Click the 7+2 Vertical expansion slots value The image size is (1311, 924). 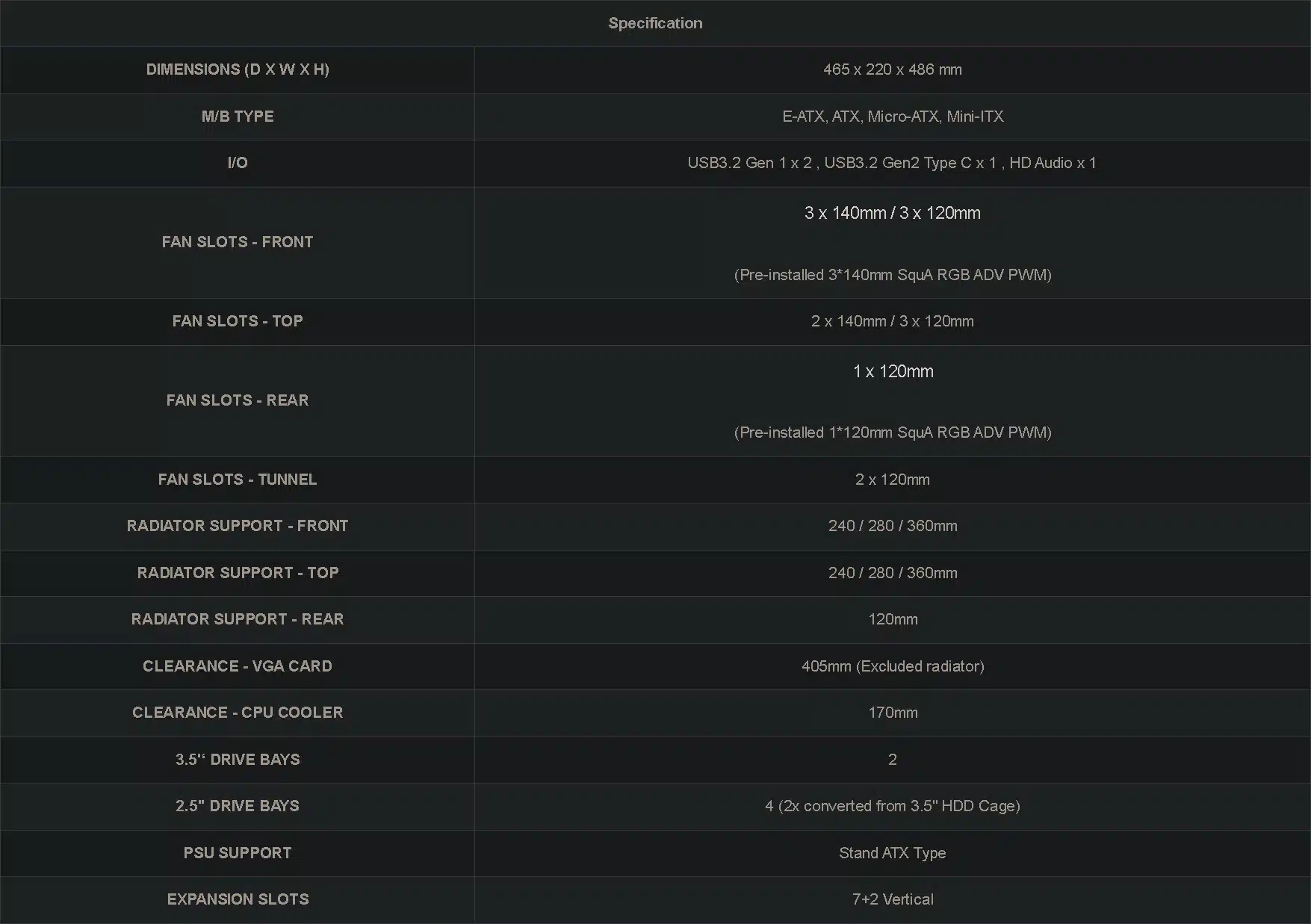click(x=892, y=899)
